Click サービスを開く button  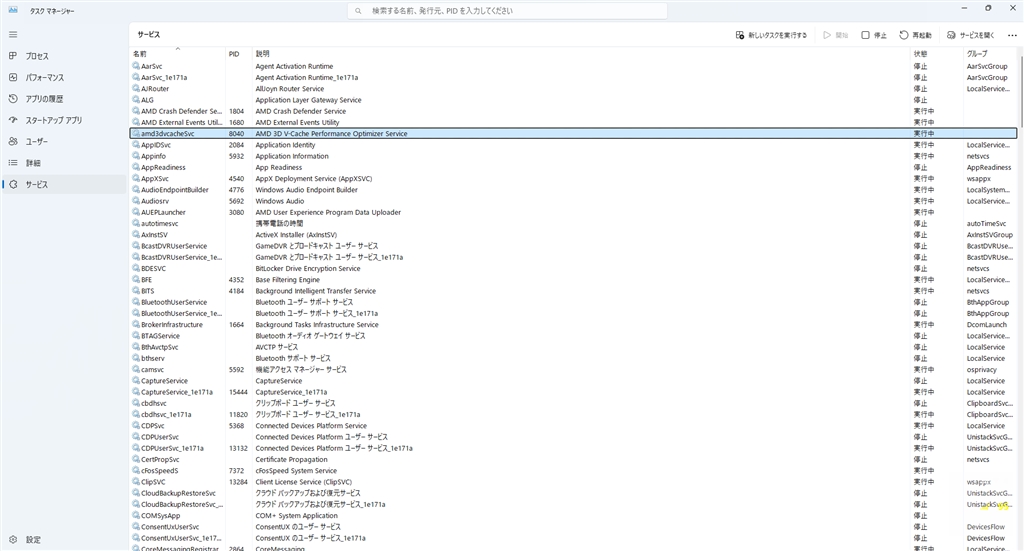(970, 35)
